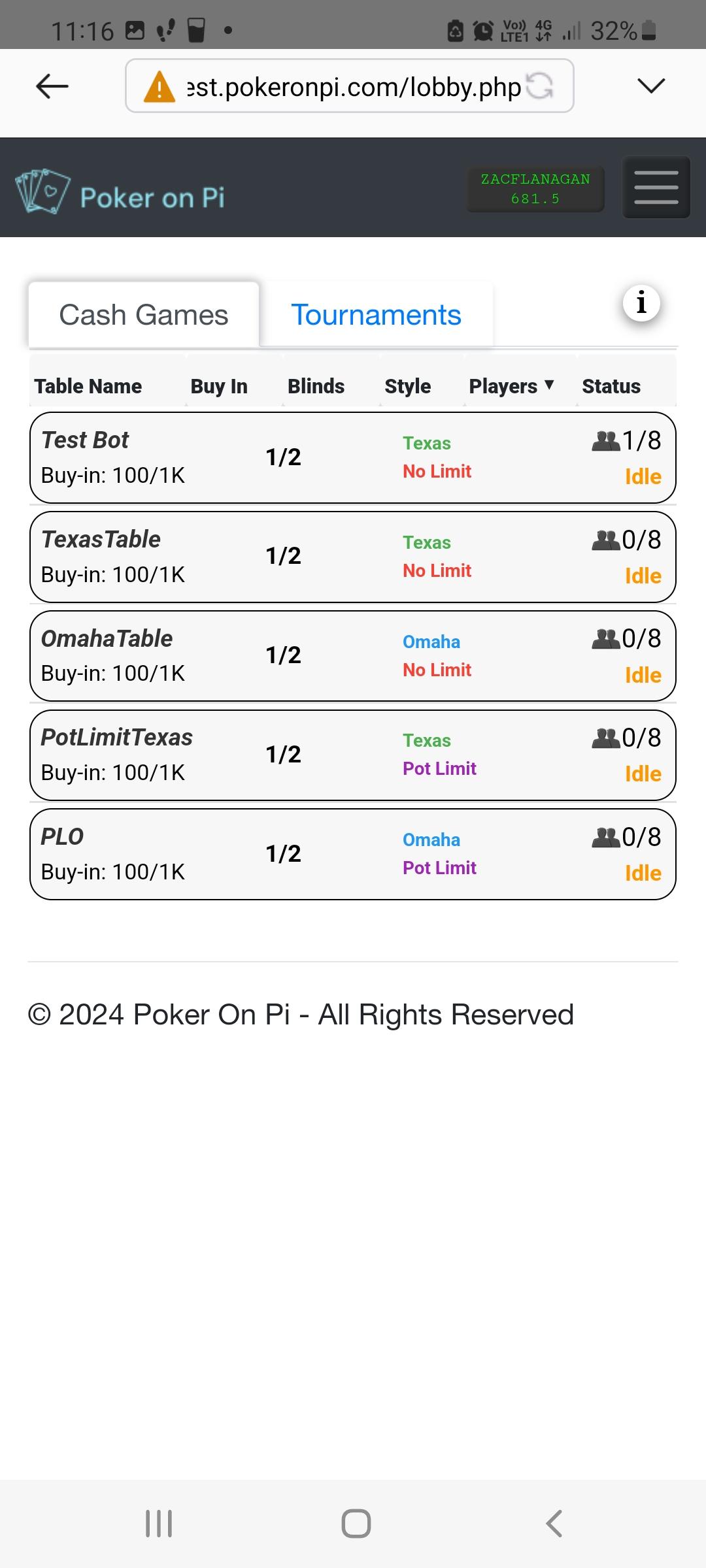The height and width of the screenshot is (1568, 706).
Task: Sort by Players column arrow
Action: (x=549, y=385)
